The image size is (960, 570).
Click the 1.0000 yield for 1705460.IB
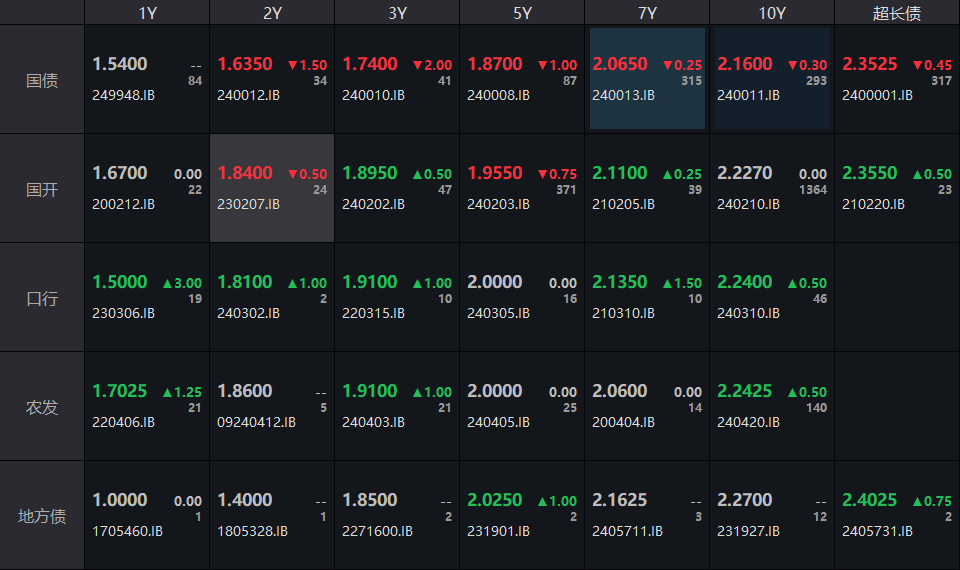coord(120,500)
